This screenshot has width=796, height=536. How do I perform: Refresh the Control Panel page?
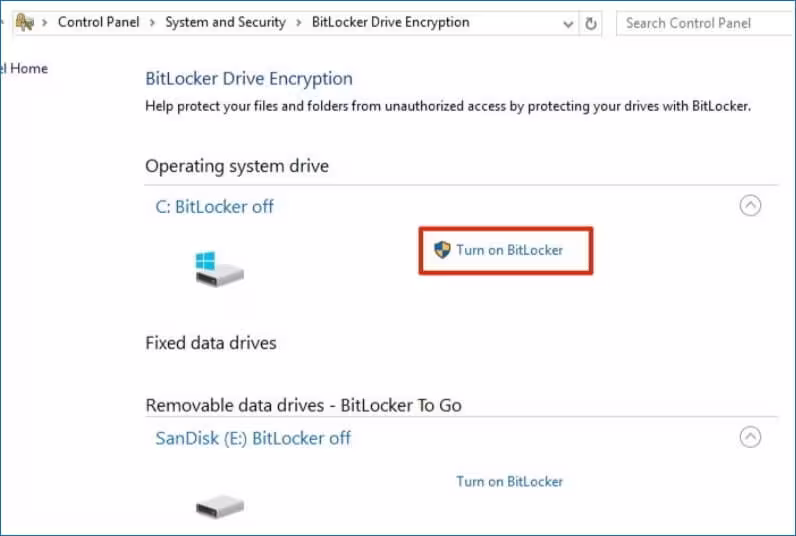tap(591, 23)
